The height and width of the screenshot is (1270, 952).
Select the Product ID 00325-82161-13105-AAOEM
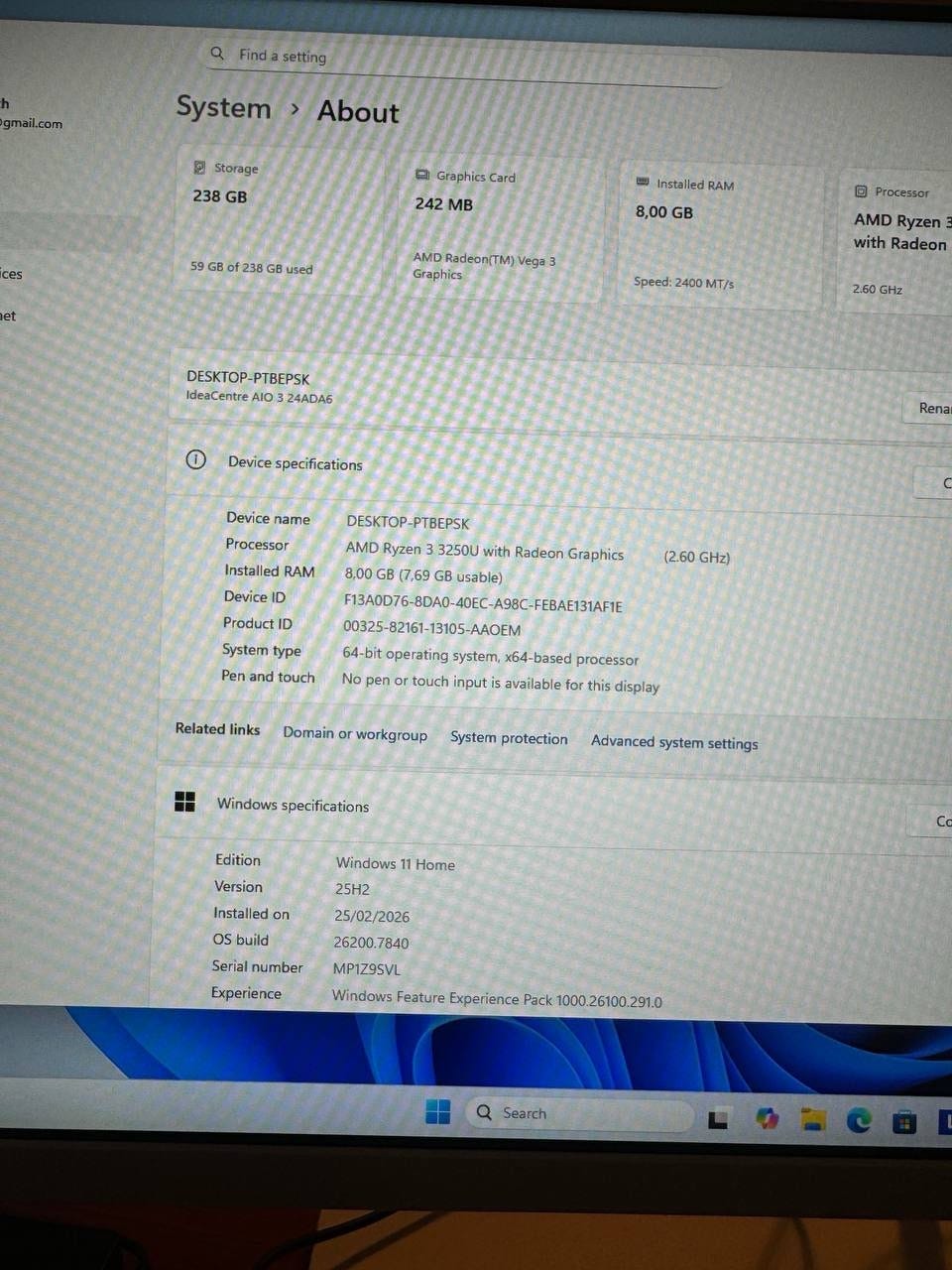[431, 629]
